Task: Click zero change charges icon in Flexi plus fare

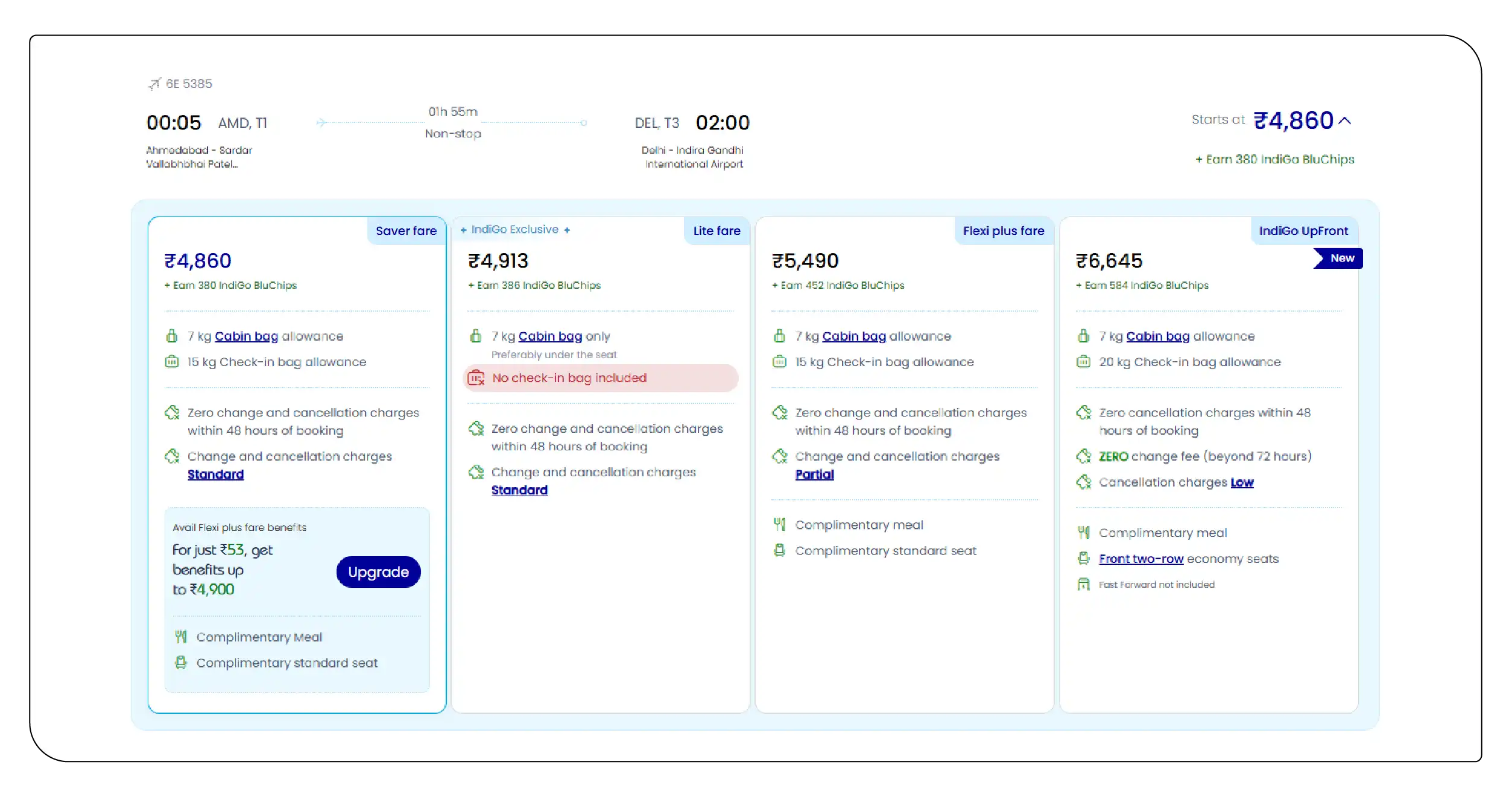Action: pyautogui.click(x=780, y=412)
